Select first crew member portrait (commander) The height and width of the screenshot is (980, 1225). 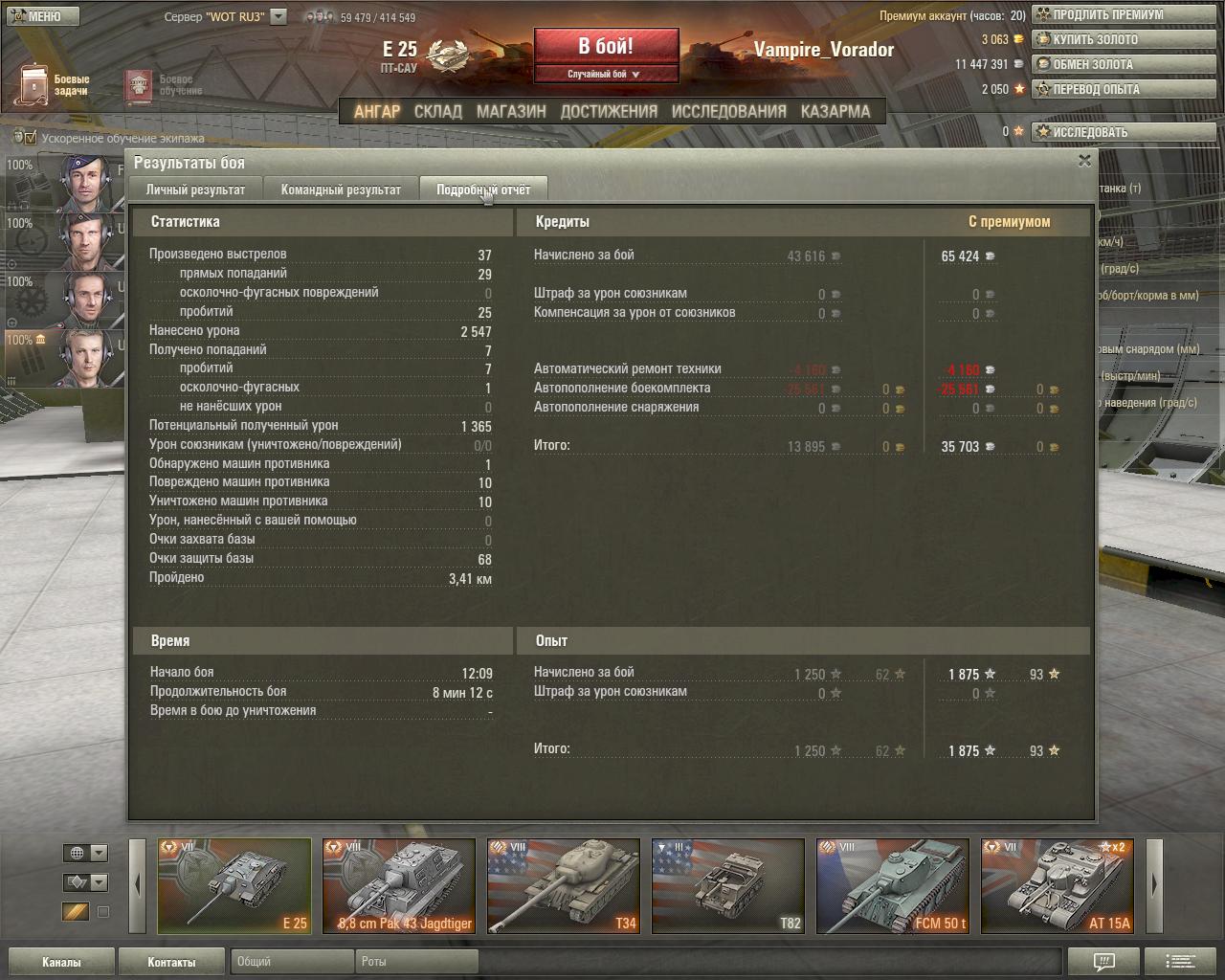86,182
